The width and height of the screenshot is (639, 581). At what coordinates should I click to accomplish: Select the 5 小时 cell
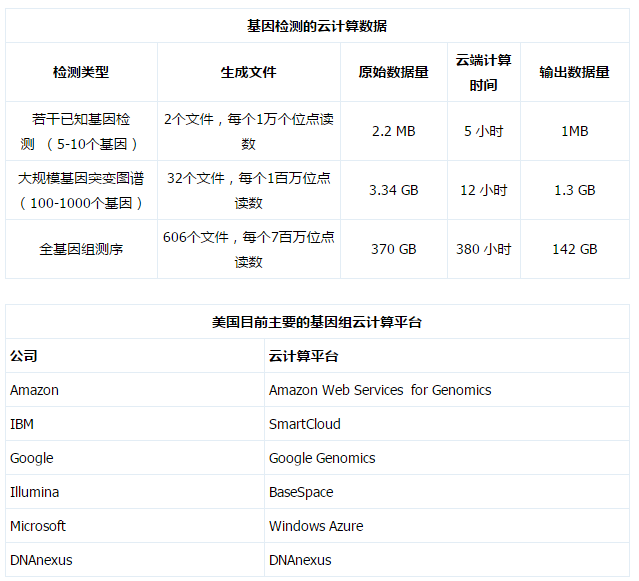pyautogui.click(x=484, y=131)
